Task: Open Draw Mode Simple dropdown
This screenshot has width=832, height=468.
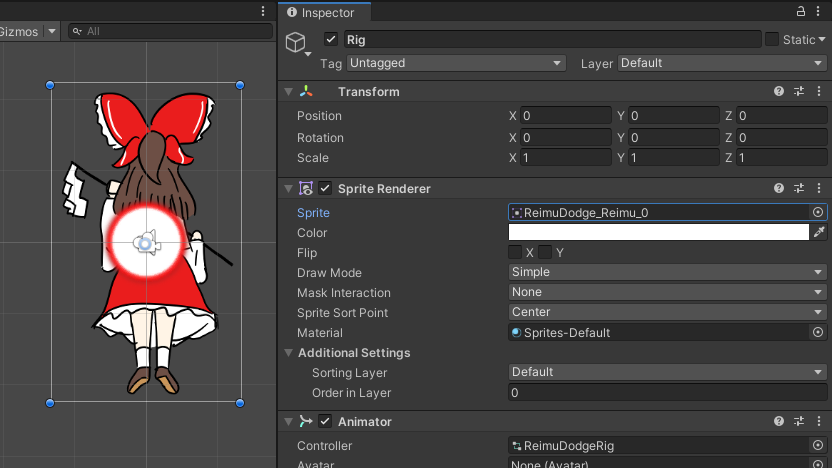Action: [668, 272]
